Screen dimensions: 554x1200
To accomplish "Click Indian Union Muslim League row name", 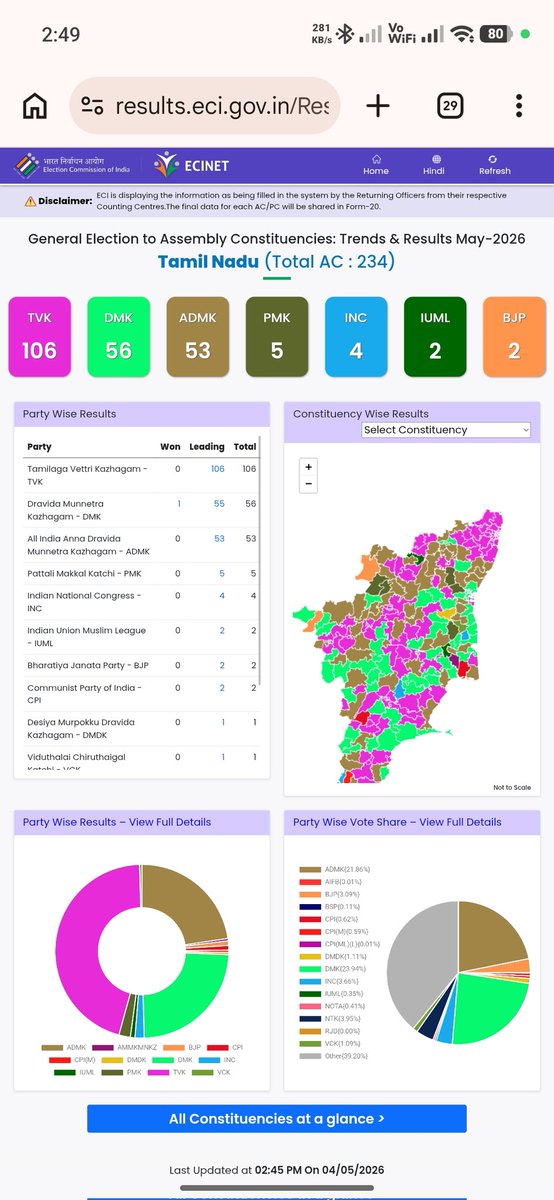I will coord(86,636).
